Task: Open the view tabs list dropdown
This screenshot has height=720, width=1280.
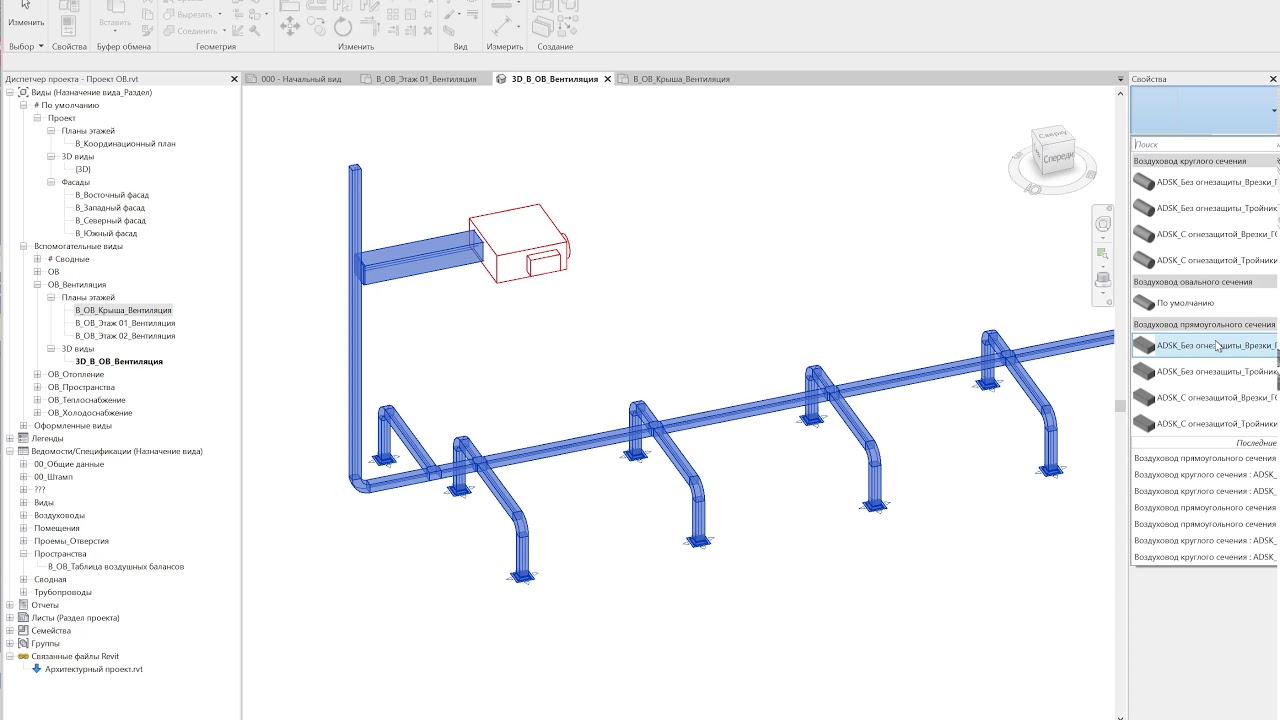Action: tap(1120, 79)
